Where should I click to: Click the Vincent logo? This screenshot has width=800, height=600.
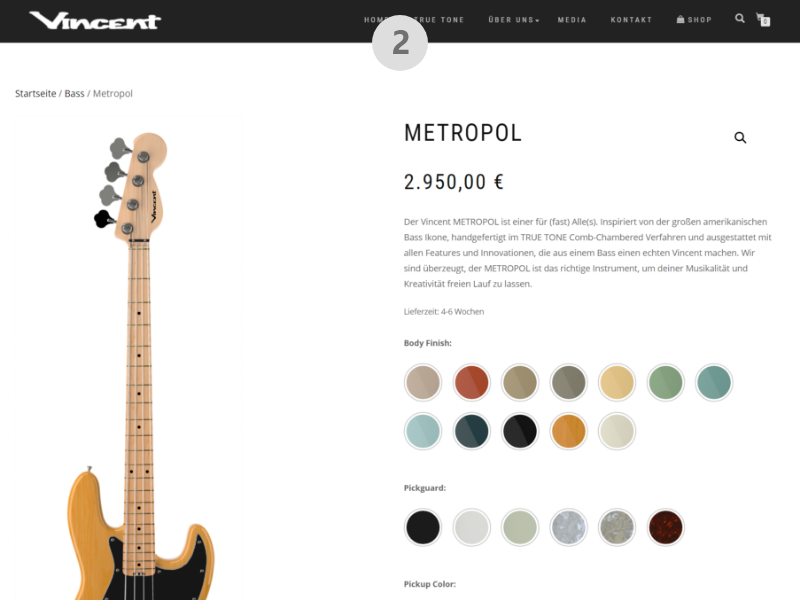pos(95,20)
